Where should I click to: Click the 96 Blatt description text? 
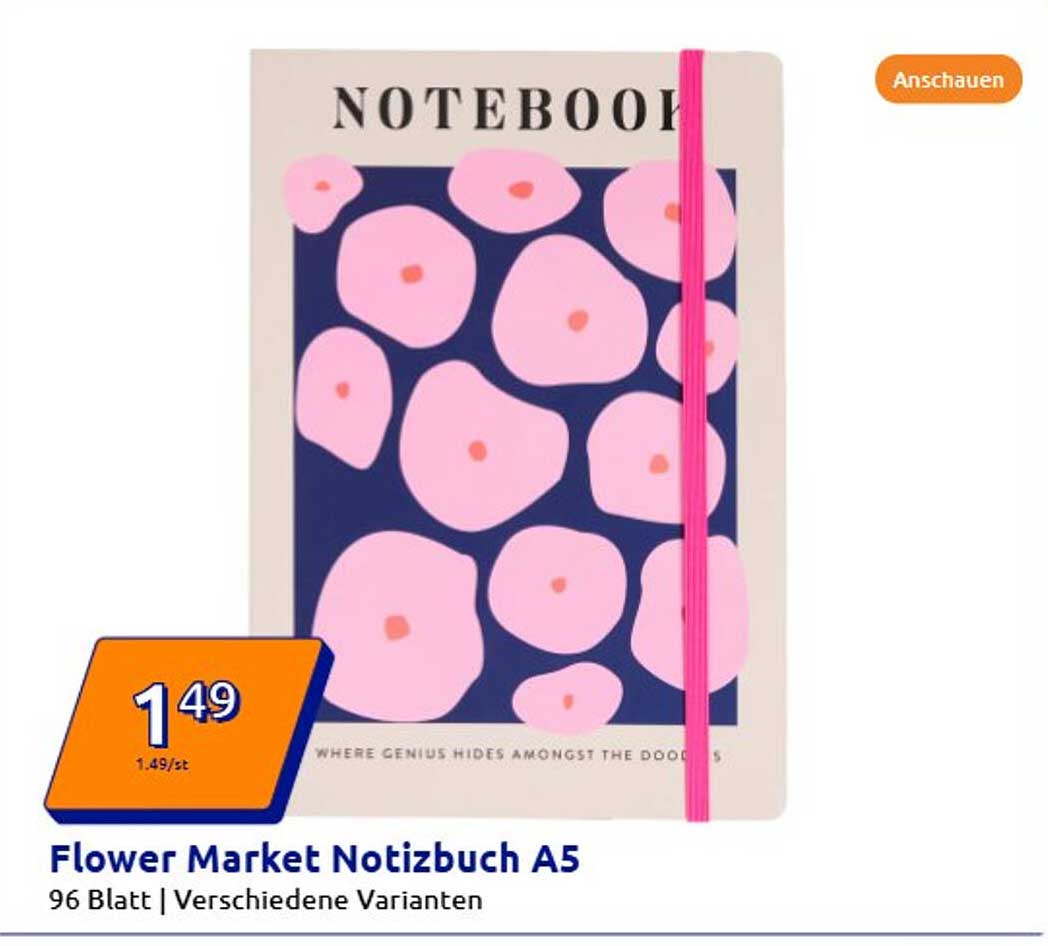tap(100, 900)
